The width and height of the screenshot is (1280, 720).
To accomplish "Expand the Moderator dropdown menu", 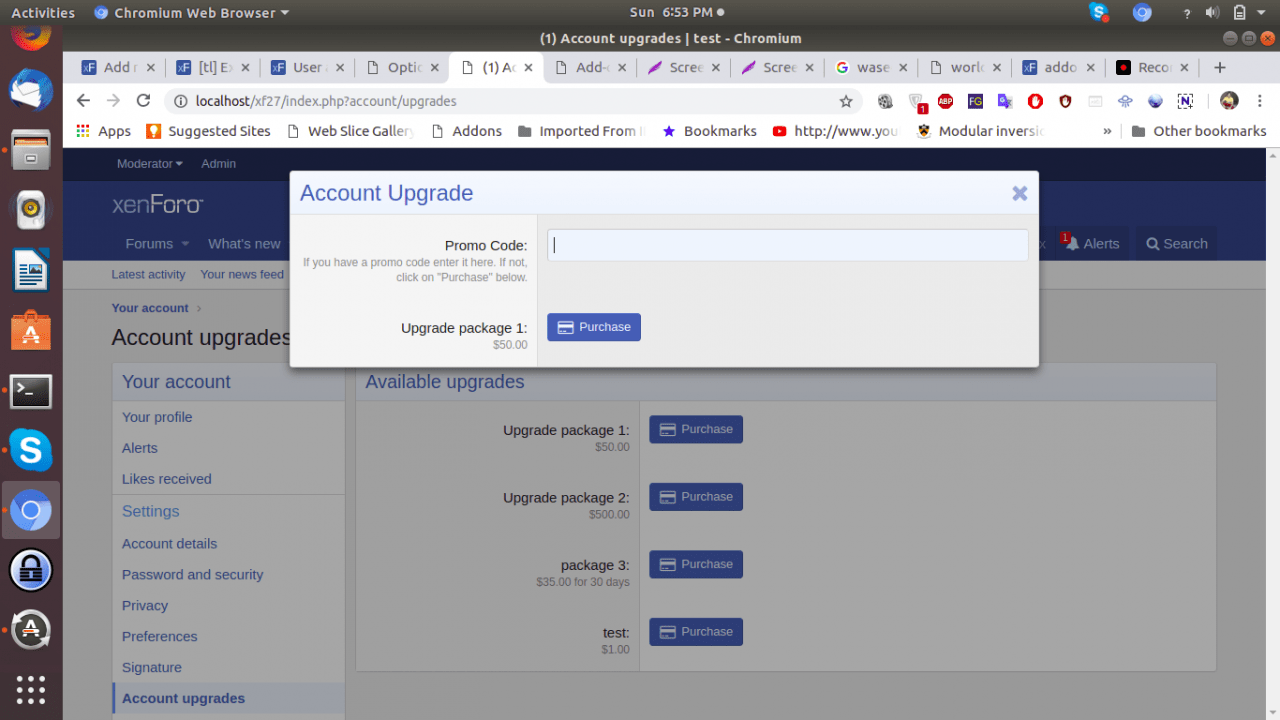I will [150, 164].
